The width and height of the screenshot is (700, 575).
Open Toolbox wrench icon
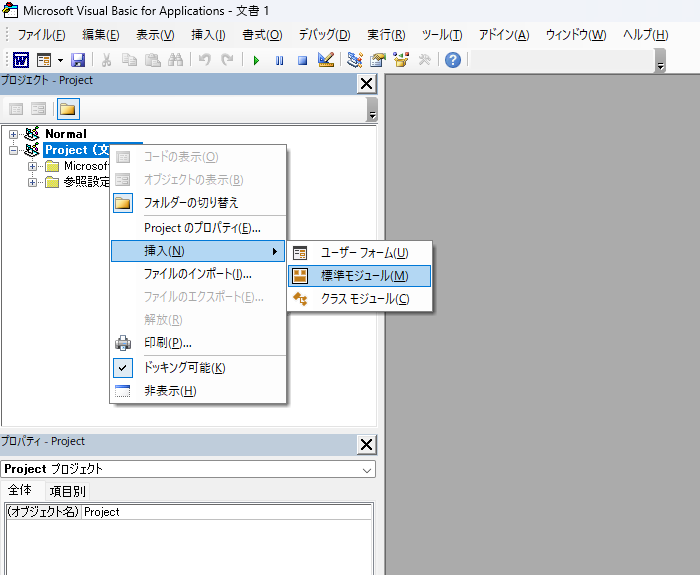point(424,59)
